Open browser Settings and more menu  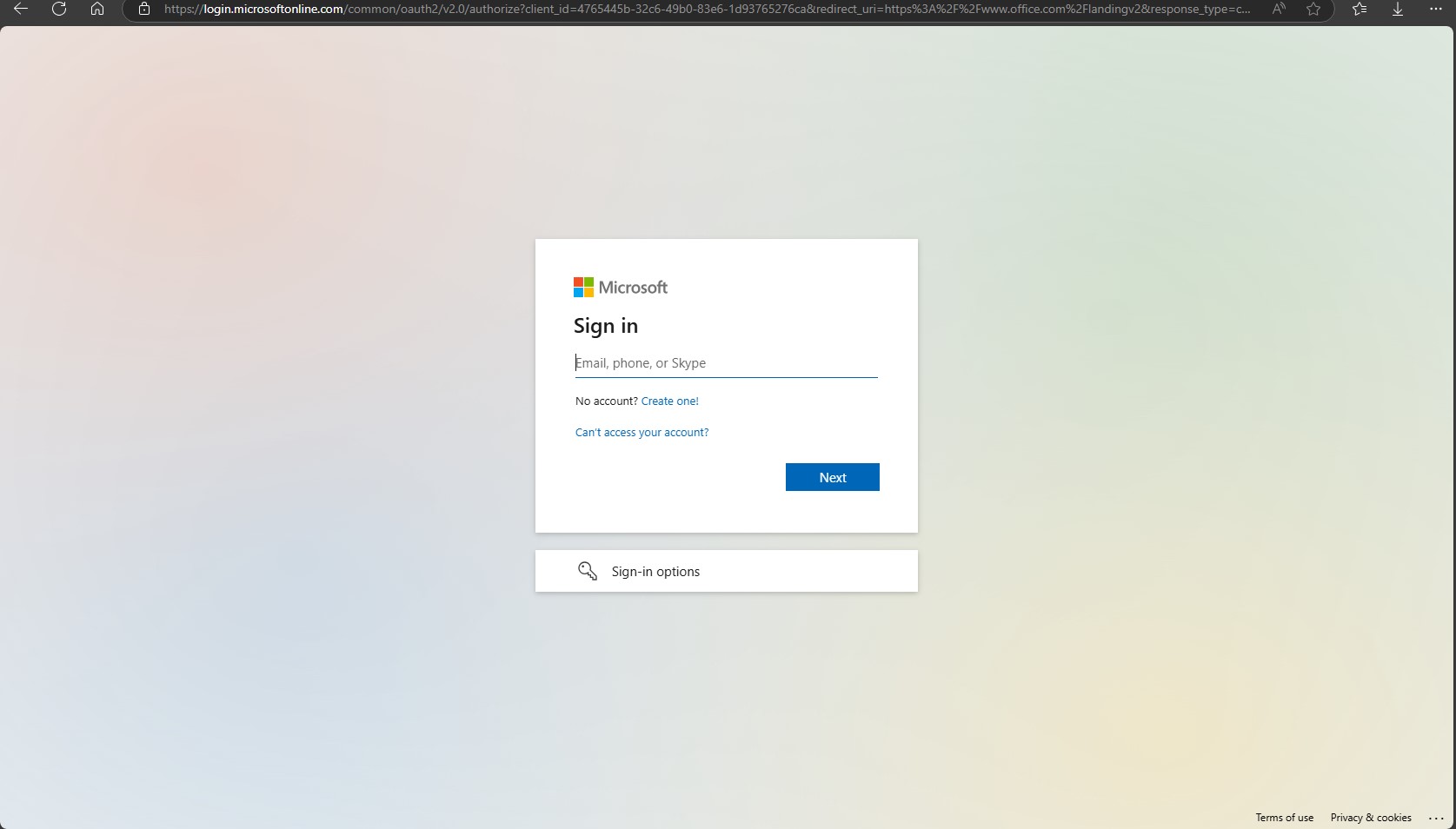pos(1435,9)
